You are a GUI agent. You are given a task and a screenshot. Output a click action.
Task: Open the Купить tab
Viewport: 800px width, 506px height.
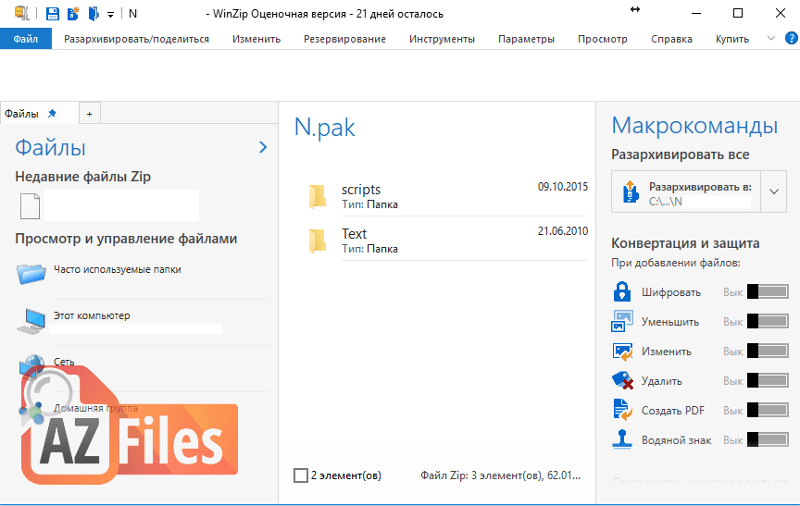(x=732, y=39)
